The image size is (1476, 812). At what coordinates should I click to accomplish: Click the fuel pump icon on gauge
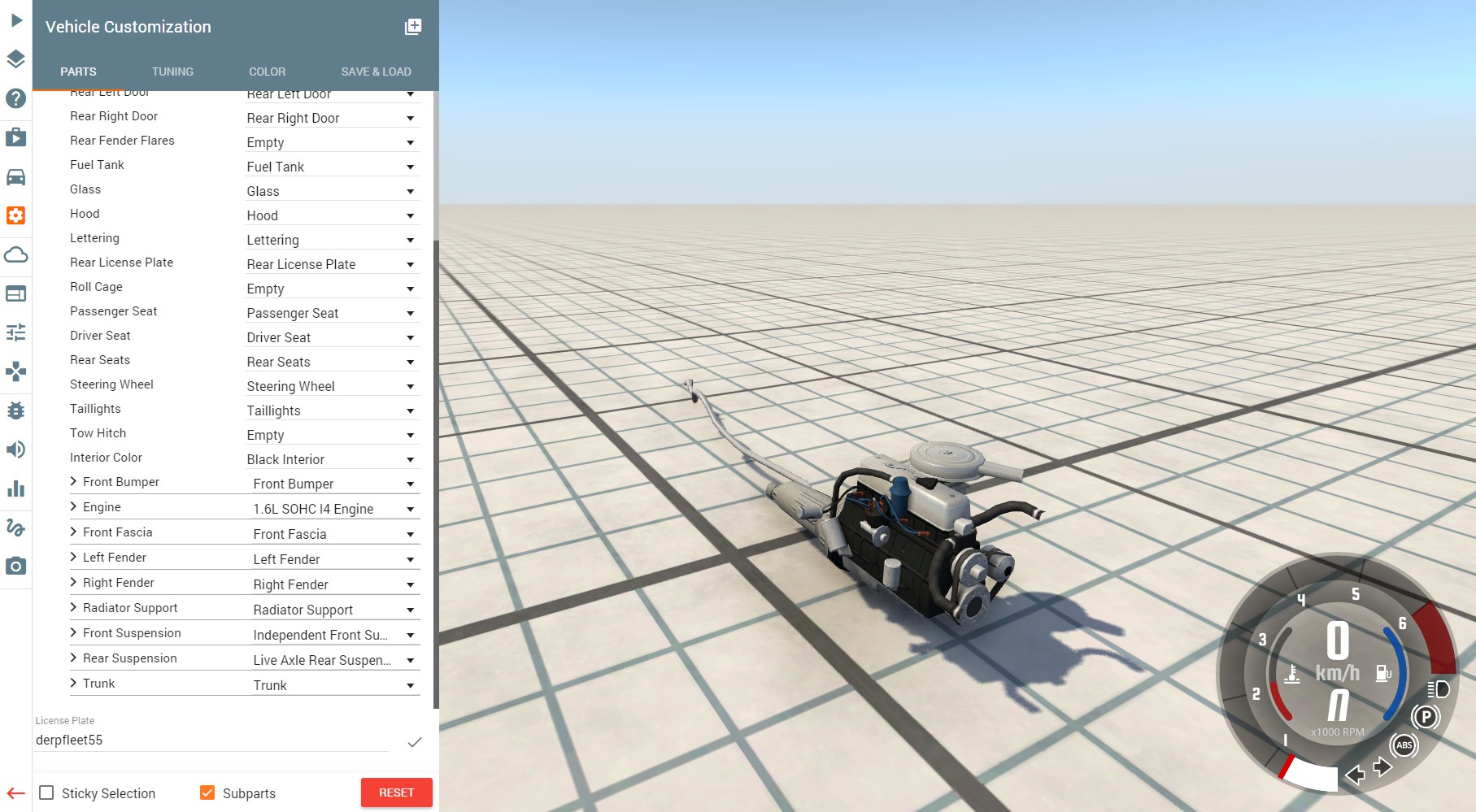pos(1383,673)
